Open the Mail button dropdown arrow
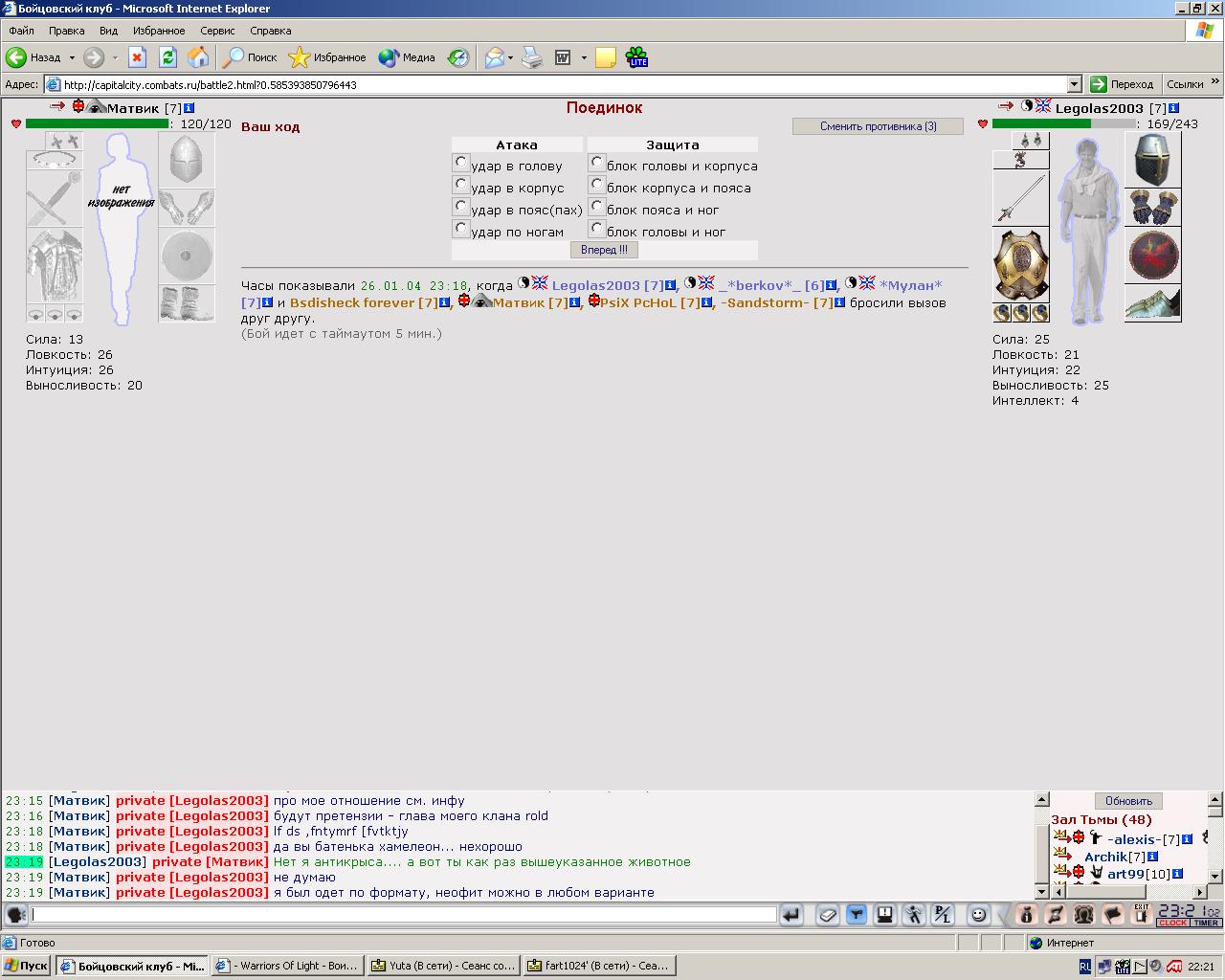This screenshot has height=980, width=1225. [x=510, y=57]
